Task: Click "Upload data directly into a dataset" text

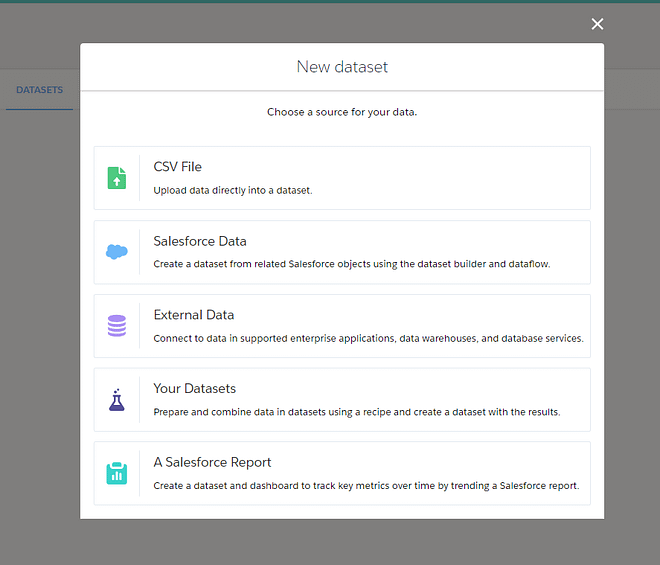Action: click(x=233, y=190)
